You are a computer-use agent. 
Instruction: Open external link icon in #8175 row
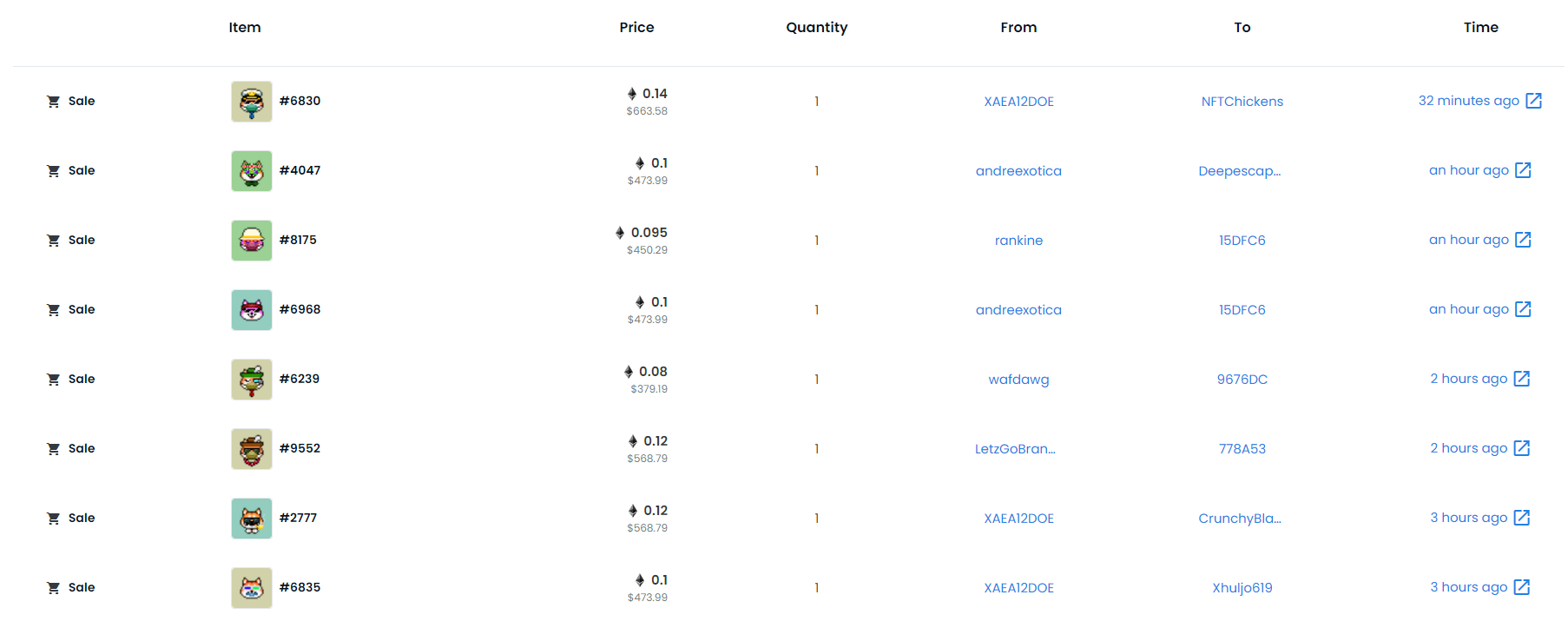(1523, 240)
